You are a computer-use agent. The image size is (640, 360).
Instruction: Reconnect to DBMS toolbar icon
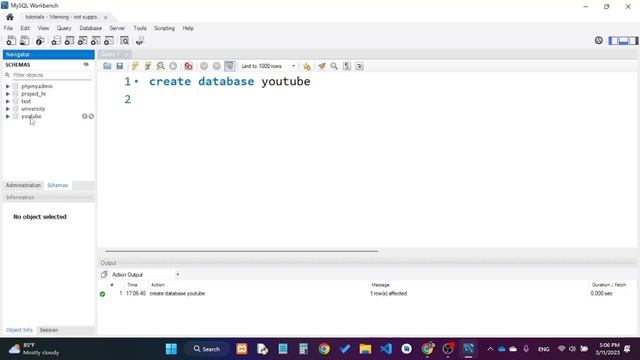click(140, 40)
